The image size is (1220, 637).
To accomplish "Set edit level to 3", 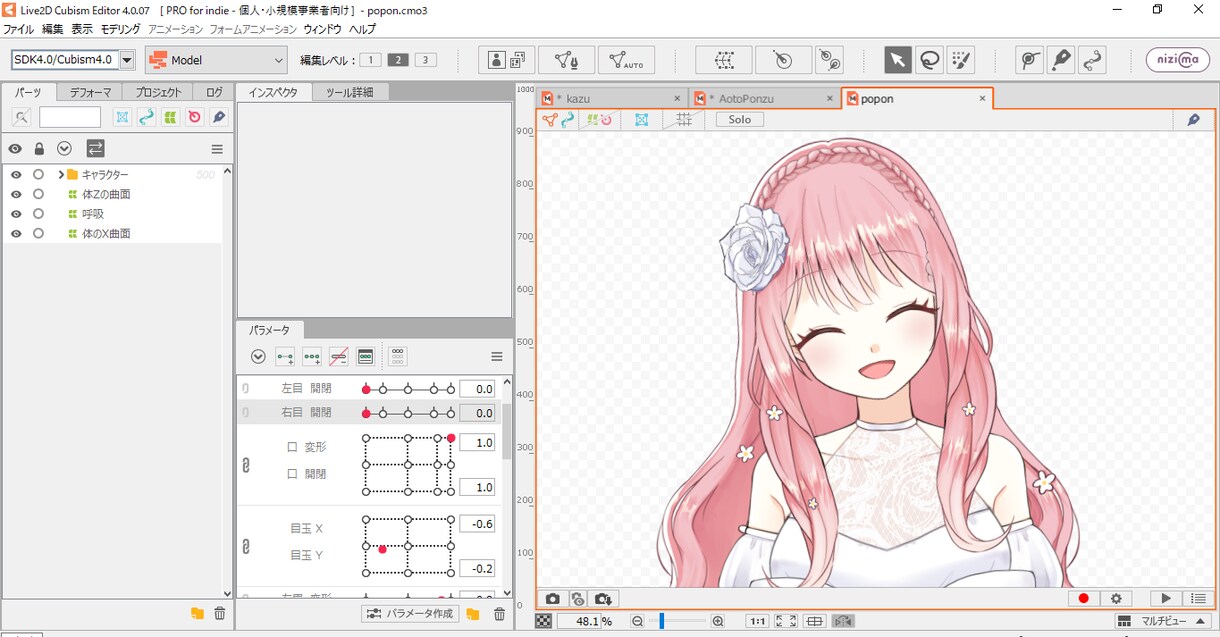I will [x=426, y=60].
